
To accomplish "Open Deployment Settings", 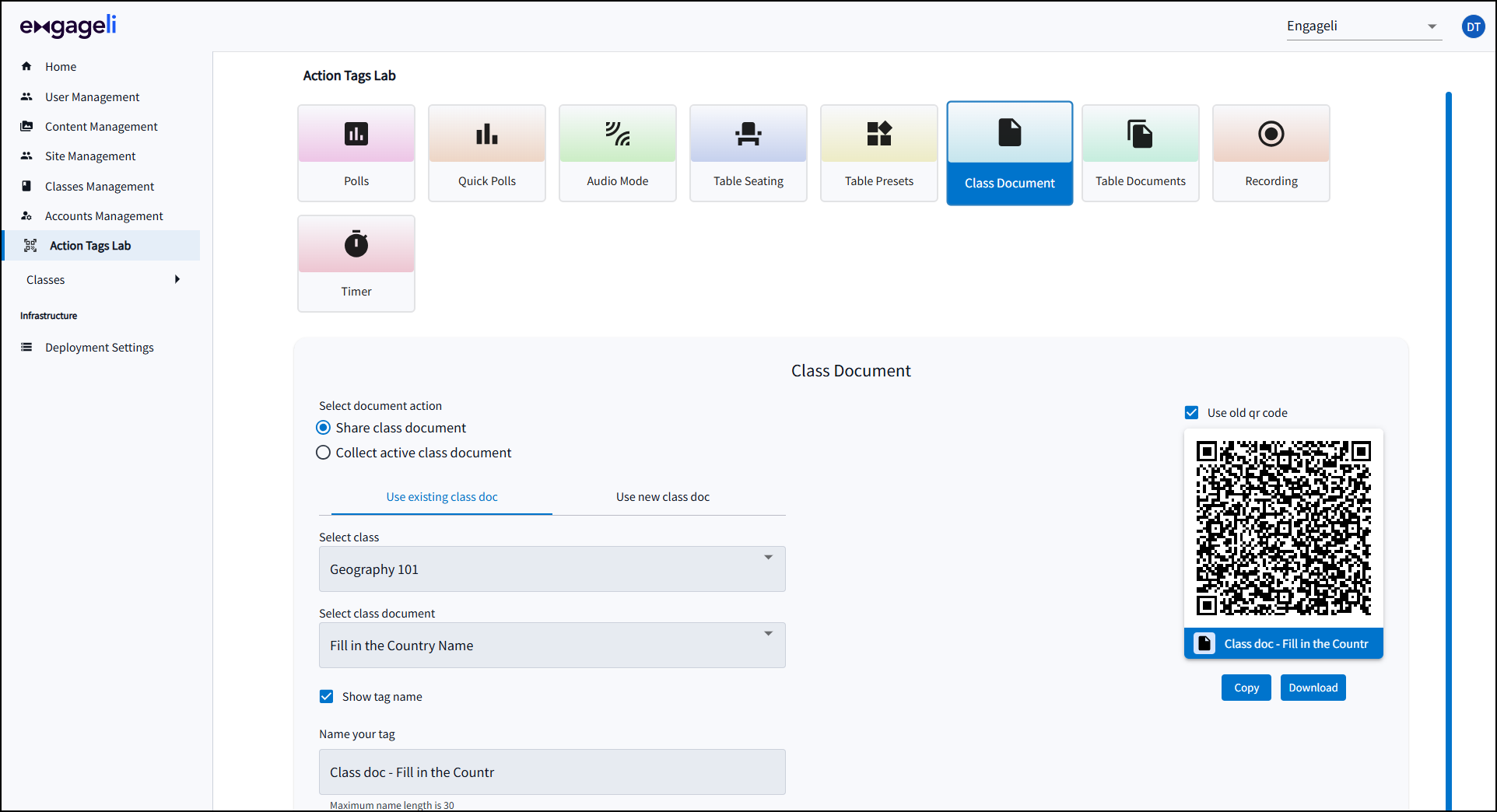I will tap(100, 348).
